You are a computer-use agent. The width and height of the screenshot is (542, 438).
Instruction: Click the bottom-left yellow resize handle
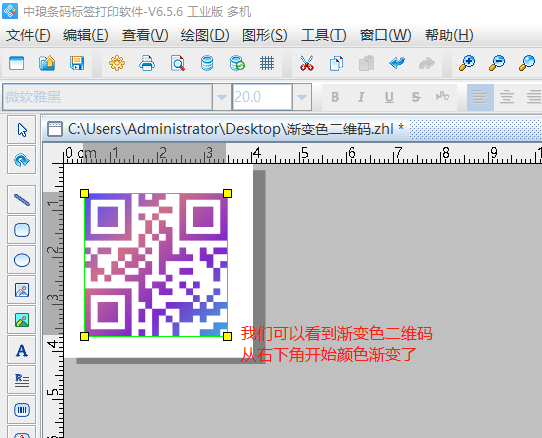point(84,336)
